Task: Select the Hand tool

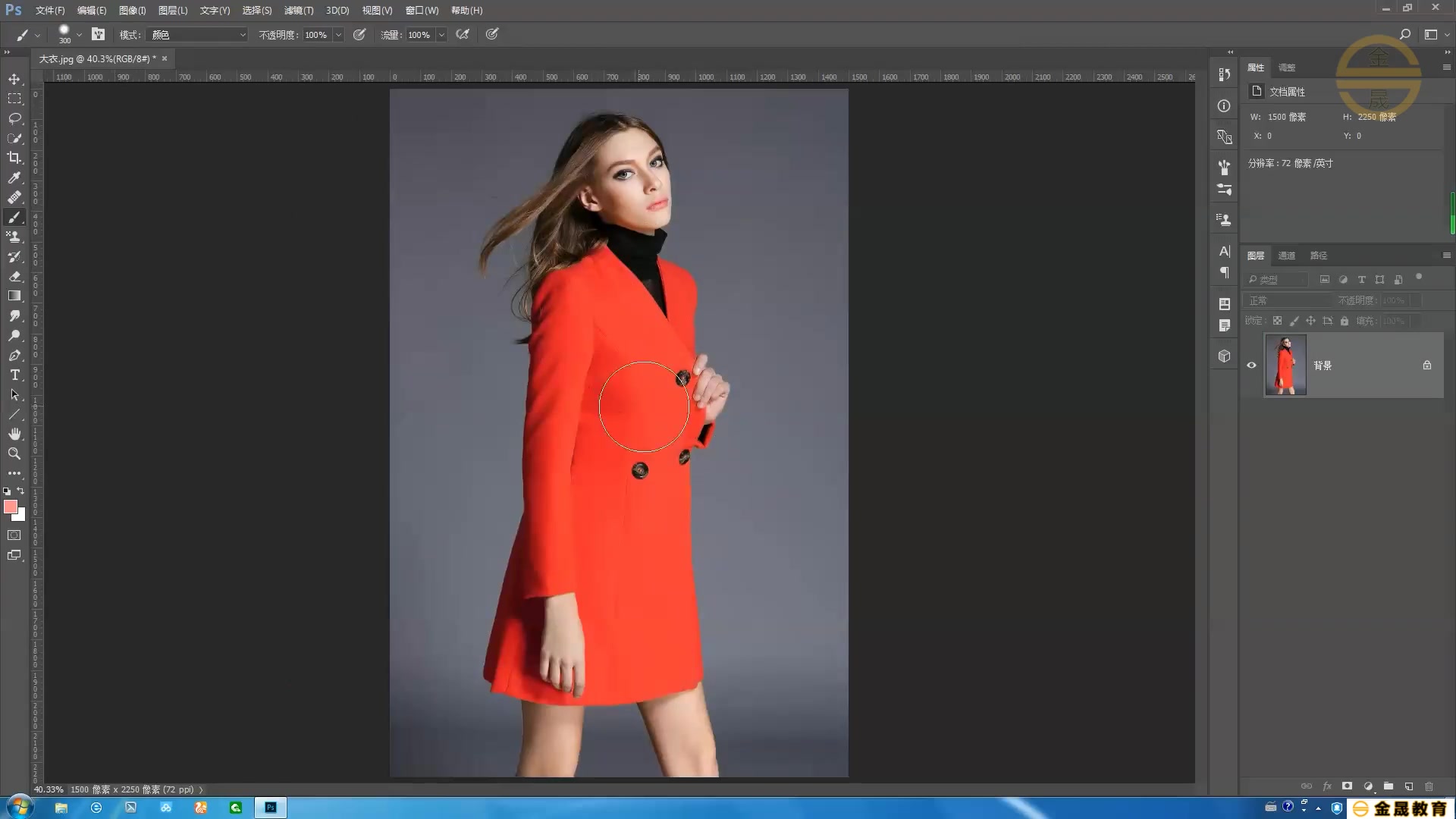Action: coord(14,434)
